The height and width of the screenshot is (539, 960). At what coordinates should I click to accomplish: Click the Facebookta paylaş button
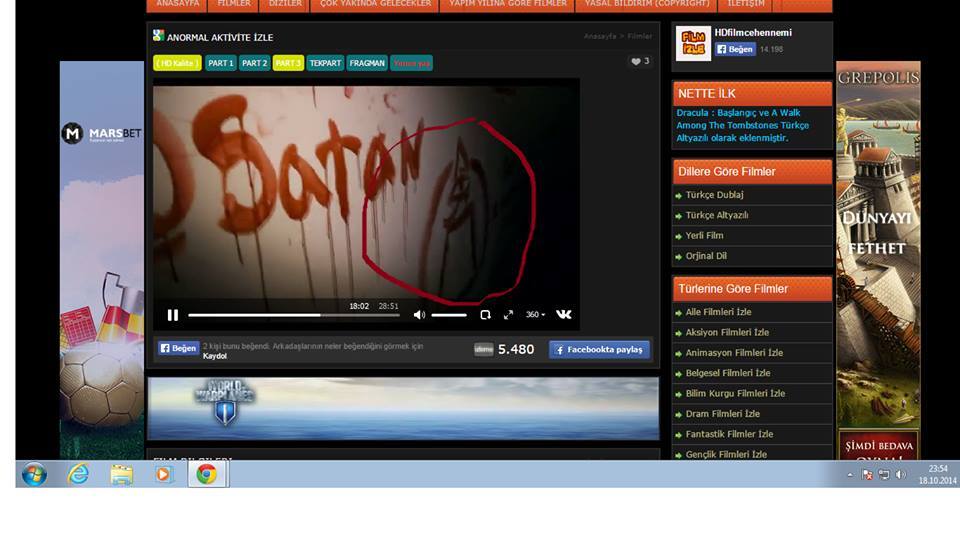[599, 350]
